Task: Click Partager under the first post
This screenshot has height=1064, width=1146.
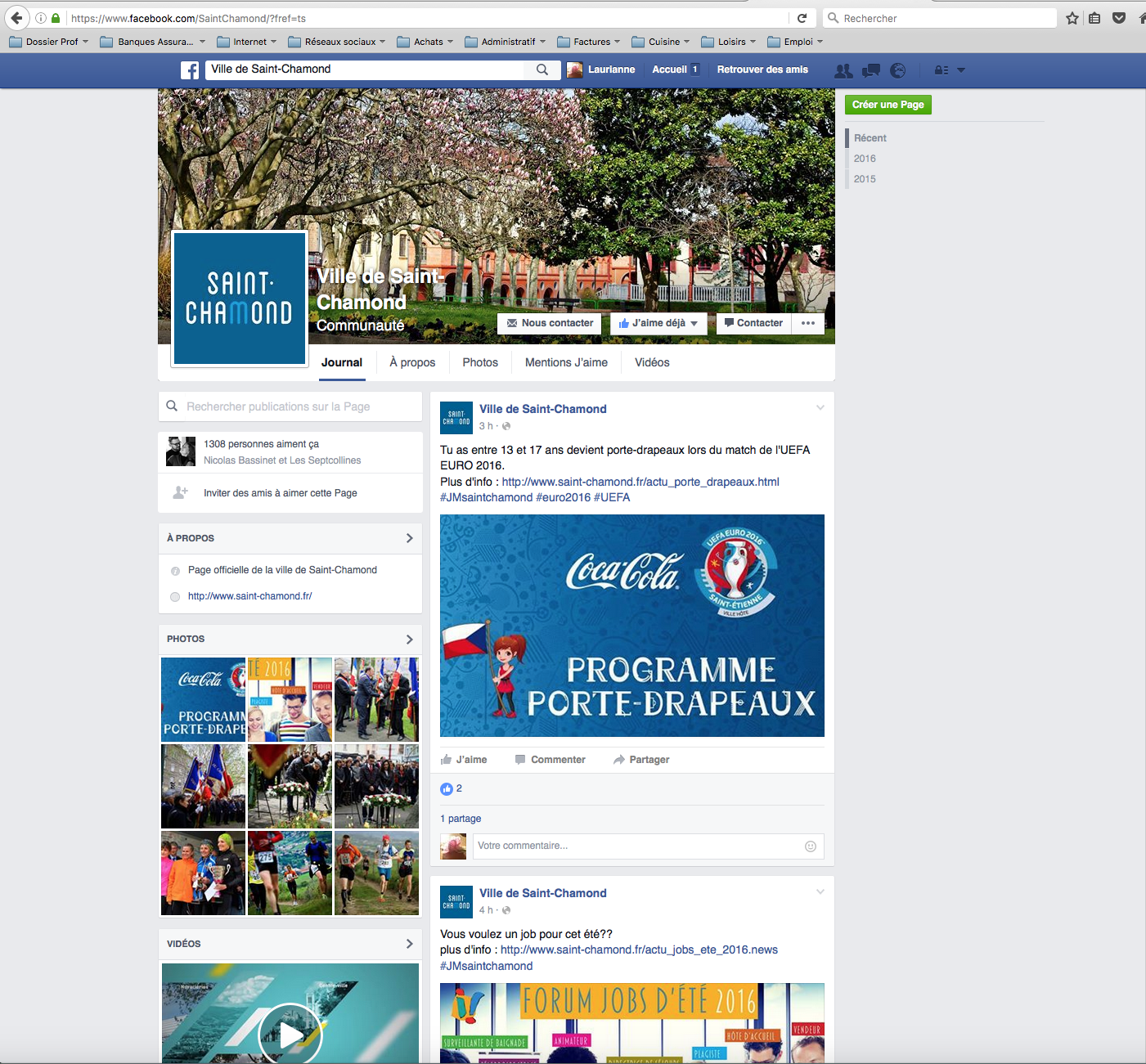Action: [641, 760]
